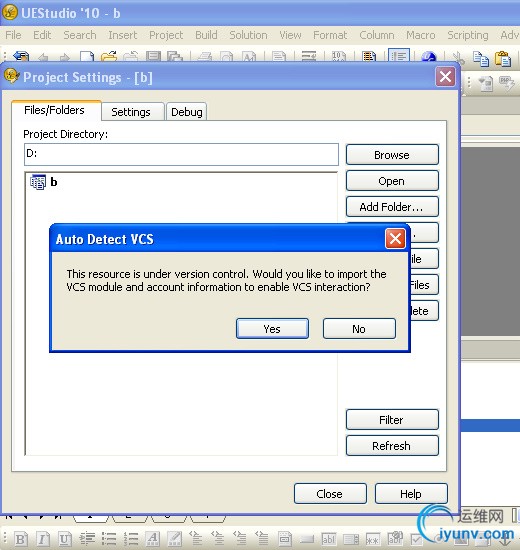Click the Open button in Project Settings

click(392, 181)
